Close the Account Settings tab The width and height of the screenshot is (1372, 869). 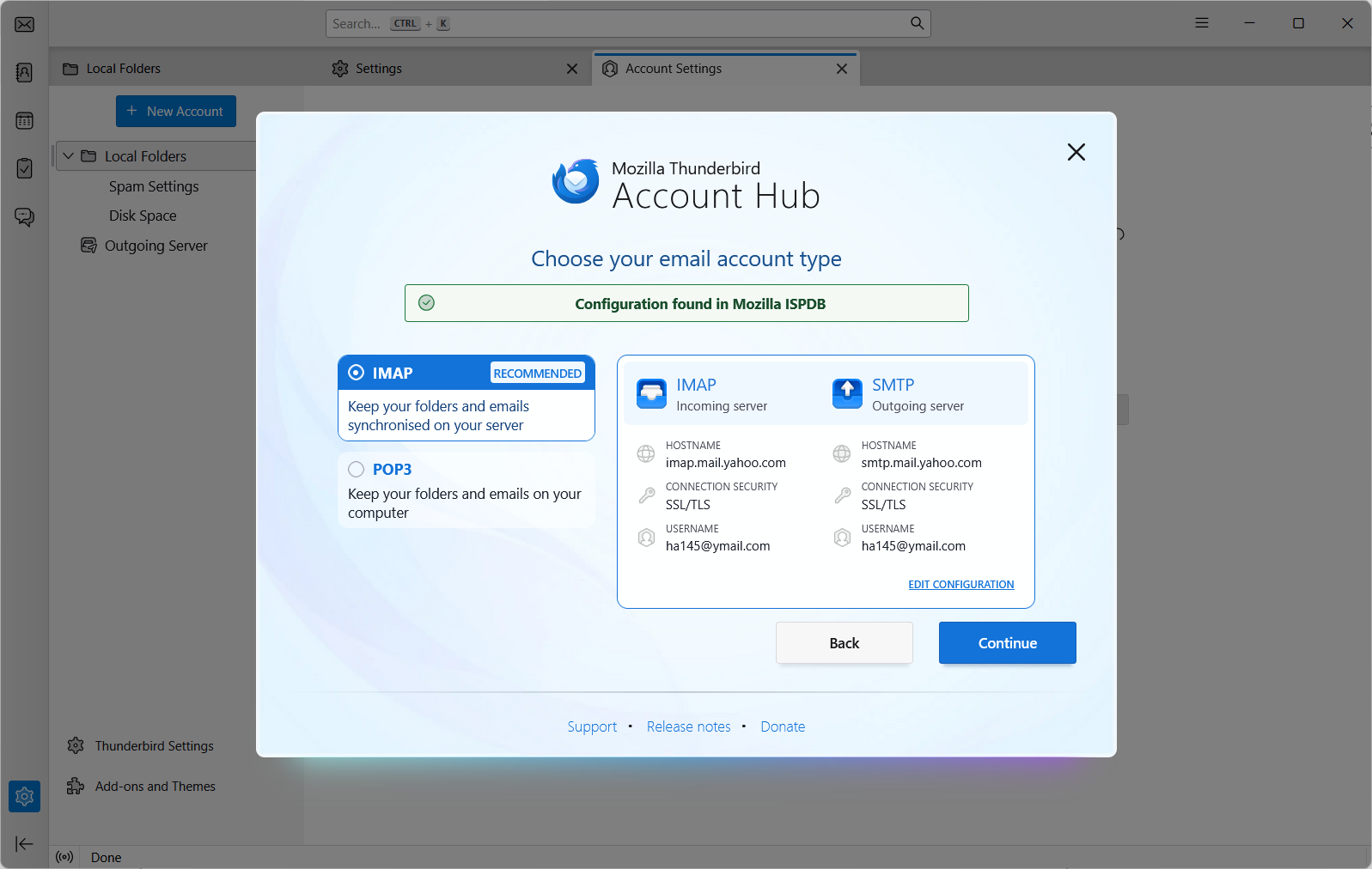coord(842,69)
